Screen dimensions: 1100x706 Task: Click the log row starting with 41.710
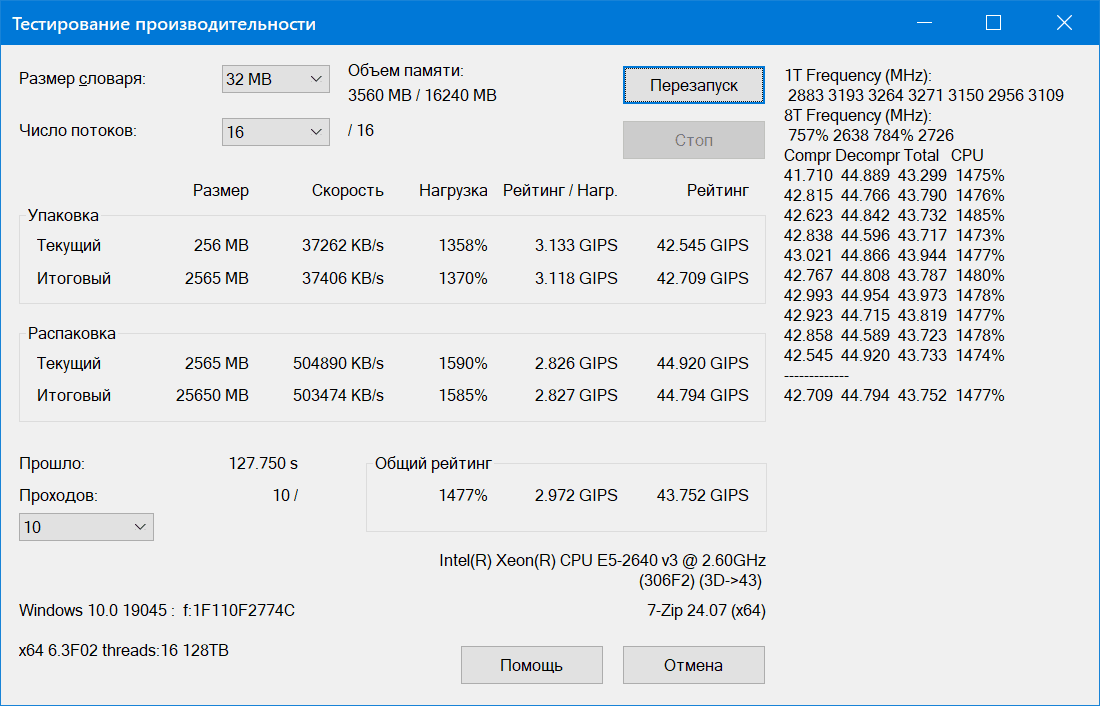(x=894, y=175)
